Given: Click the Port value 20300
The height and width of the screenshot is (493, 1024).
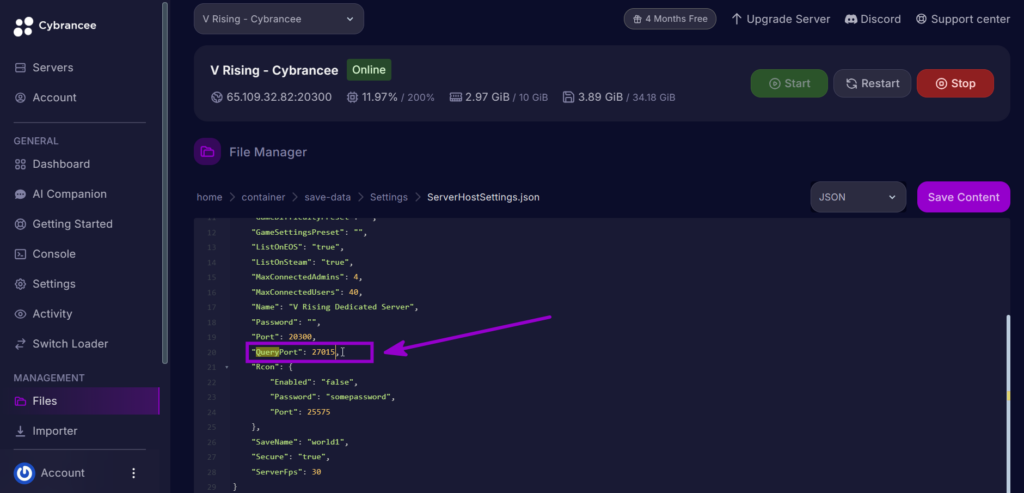Looking at the screenshot, I should click(x=299, y=338).
